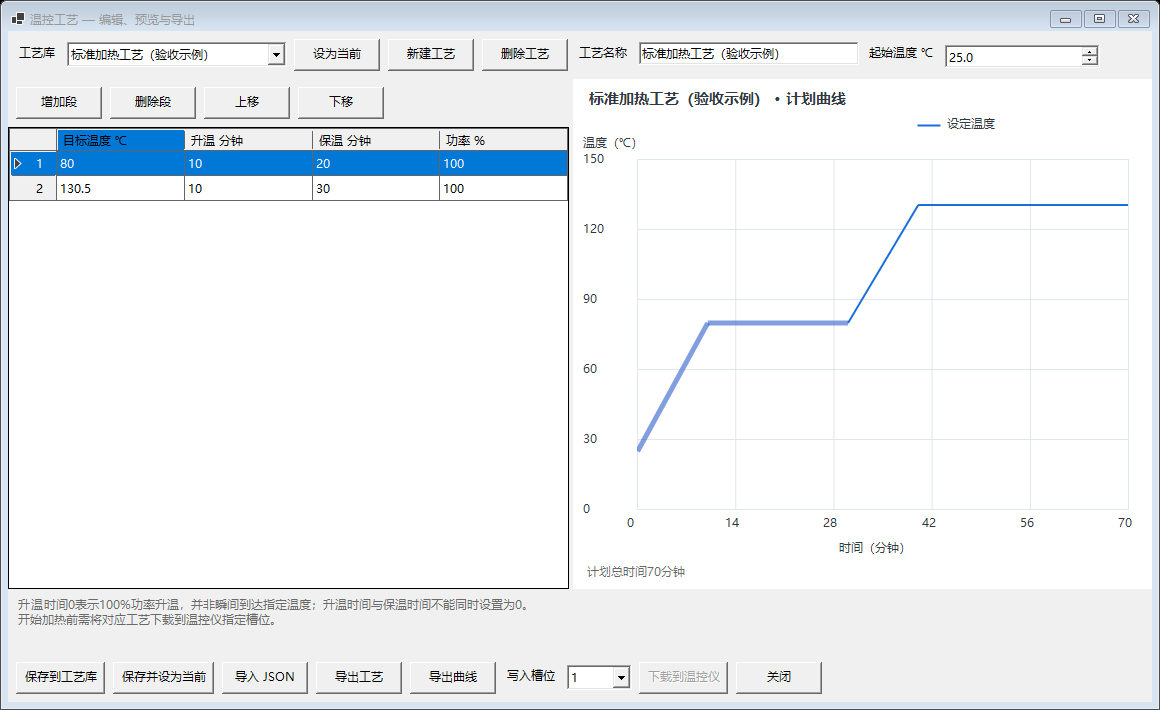Expand the 写入槽位 slot dropdown
This screenshot has height=710, width=1160.
[x=621, y=677]
